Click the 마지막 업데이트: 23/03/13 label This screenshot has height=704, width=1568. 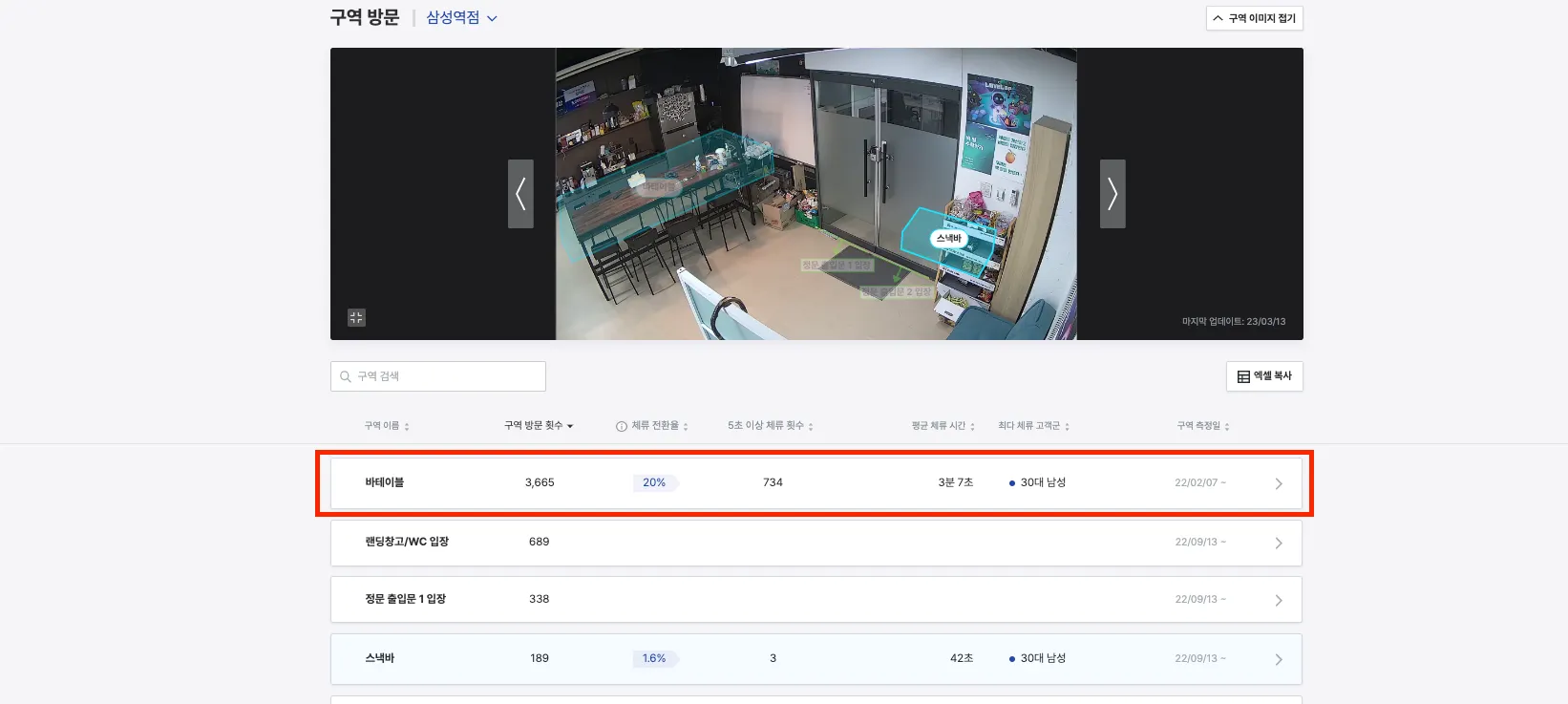click(1234, 322)
